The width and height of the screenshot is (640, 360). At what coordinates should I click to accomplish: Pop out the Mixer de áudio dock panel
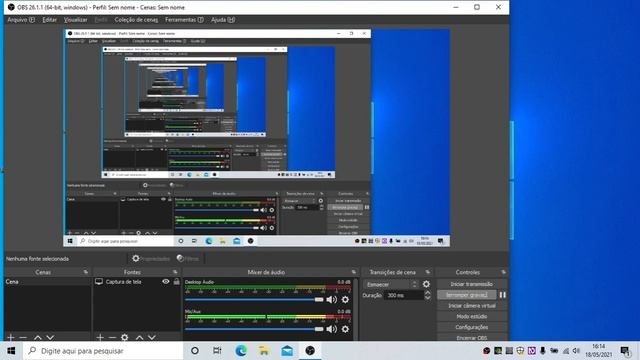click(353, 272)
